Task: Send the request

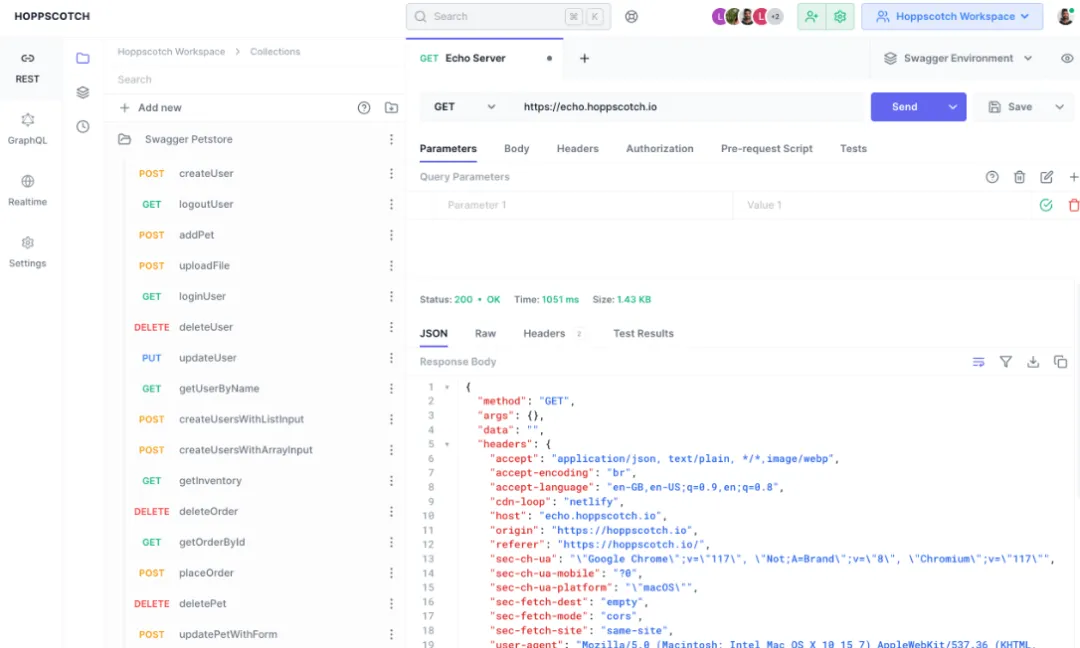Action: pos(904,107)
